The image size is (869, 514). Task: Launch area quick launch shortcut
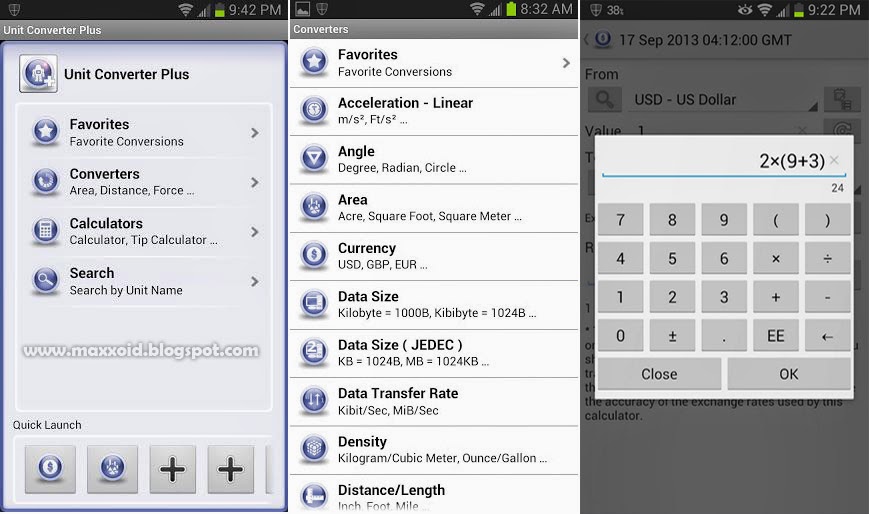click(x=113, y=469)
